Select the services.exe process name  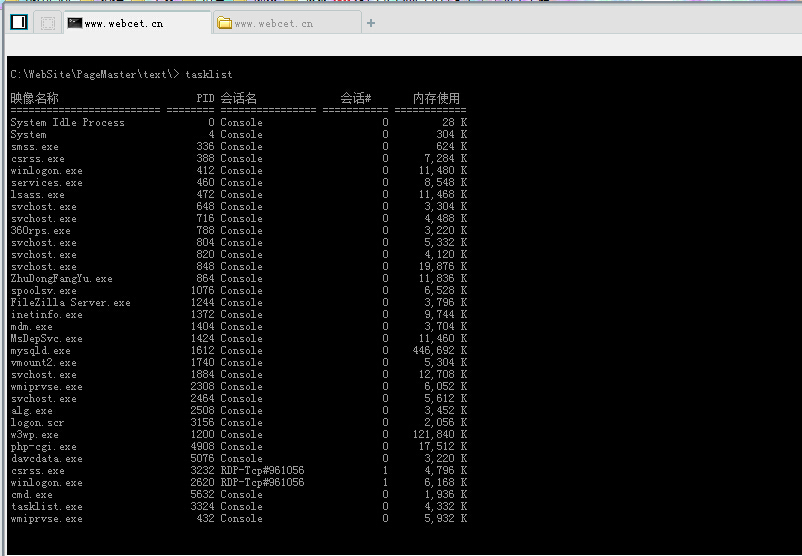point(47,183)
